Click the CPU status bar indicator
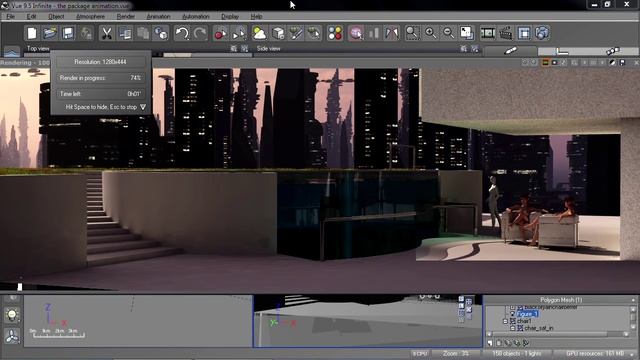Image resolution: width=640 pixels, height=360 pixels. pos(420,353)
